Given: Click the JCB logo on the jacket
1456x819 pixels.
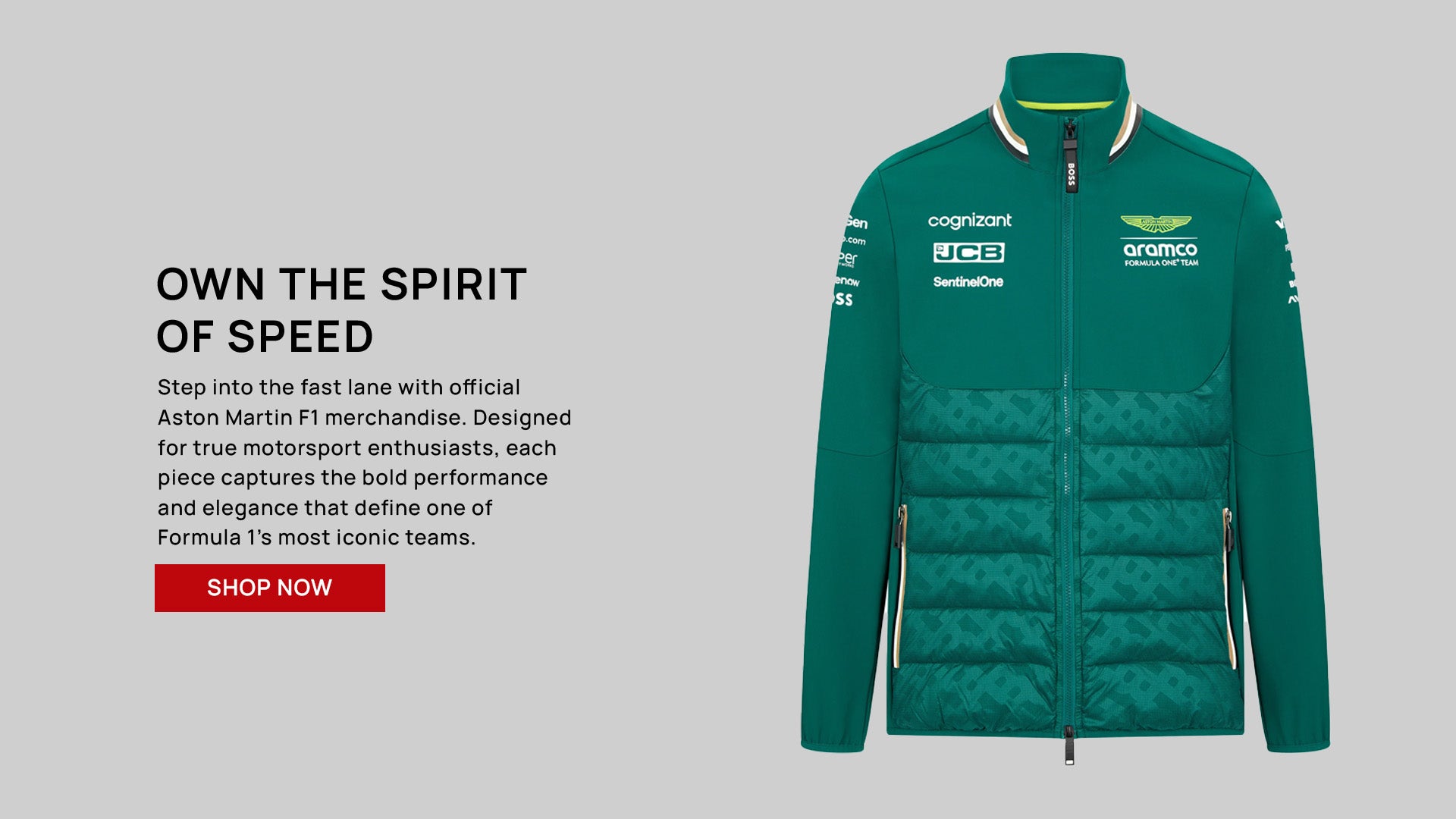Looking at the screenshot, I should coord(968,253).
